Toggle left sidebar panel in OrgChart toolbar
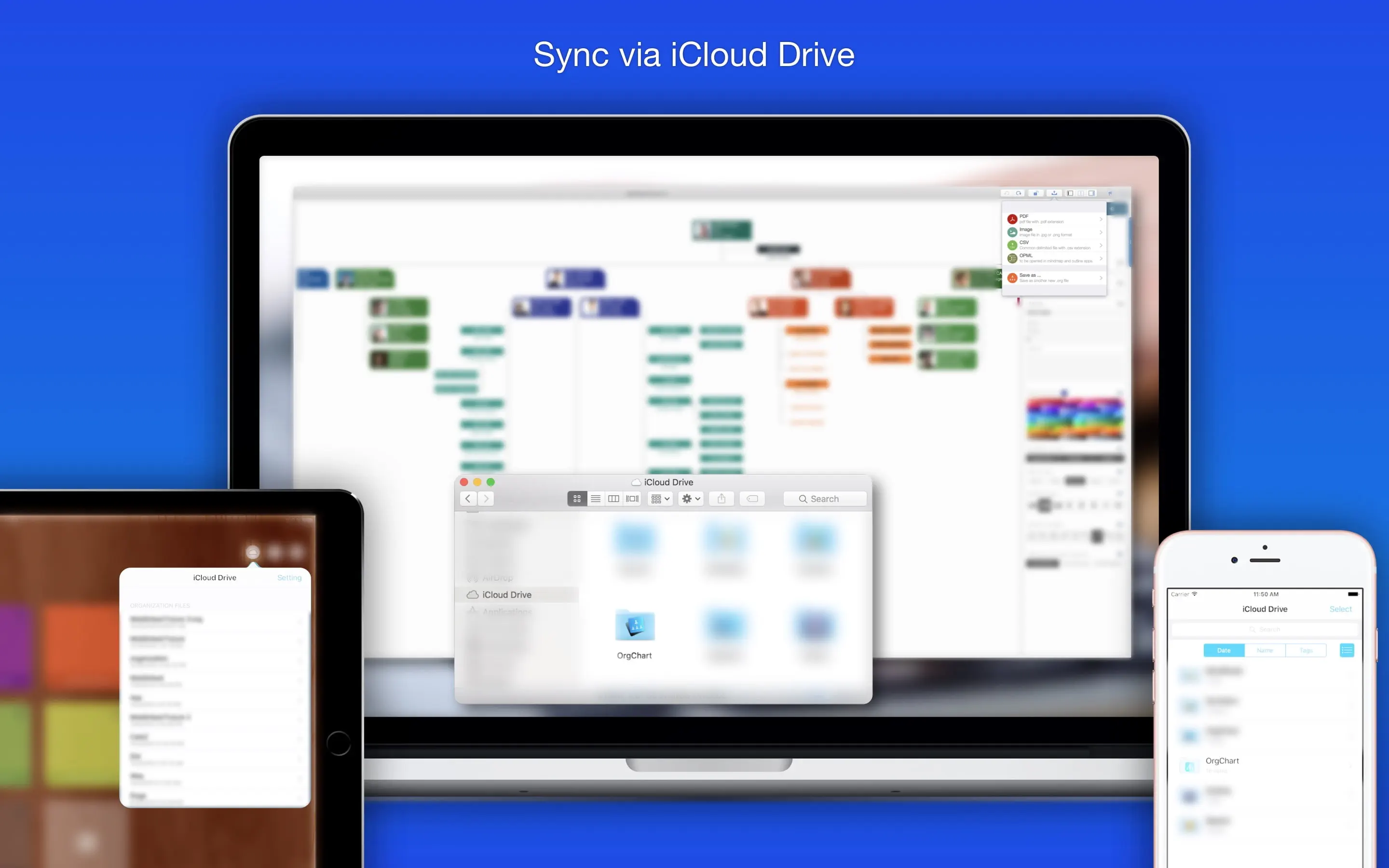This screenshot has height=868, width=1389. (x=1070, y=193)
